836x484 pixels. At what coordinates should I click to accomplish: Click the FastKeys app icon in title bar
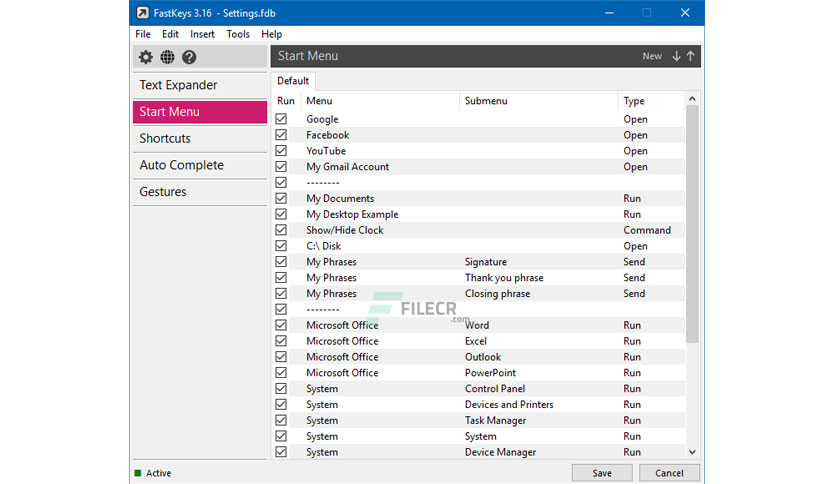pyautogui.click(x=142, y=13)
